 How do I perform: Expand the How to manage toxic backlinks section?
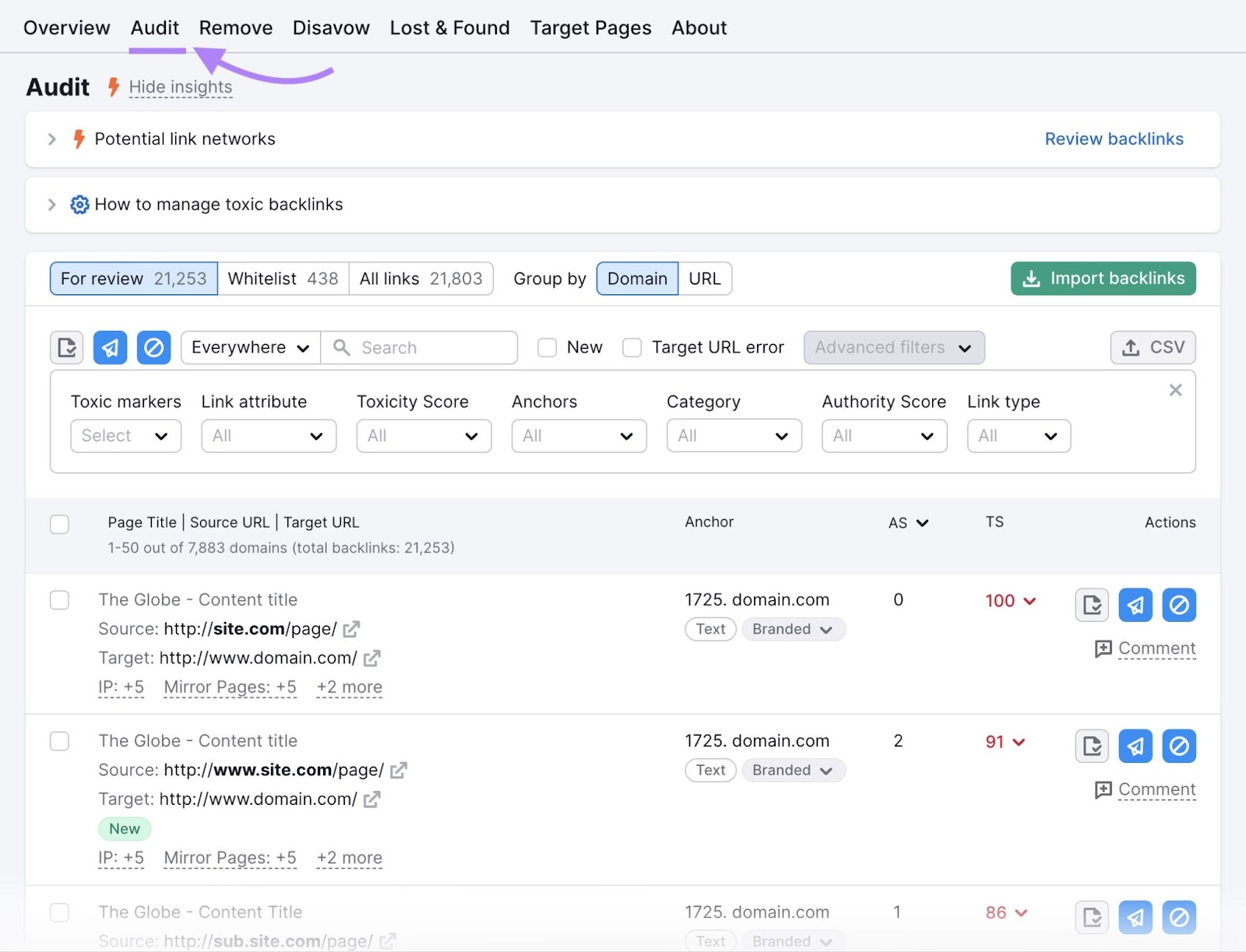pos(51,204)
